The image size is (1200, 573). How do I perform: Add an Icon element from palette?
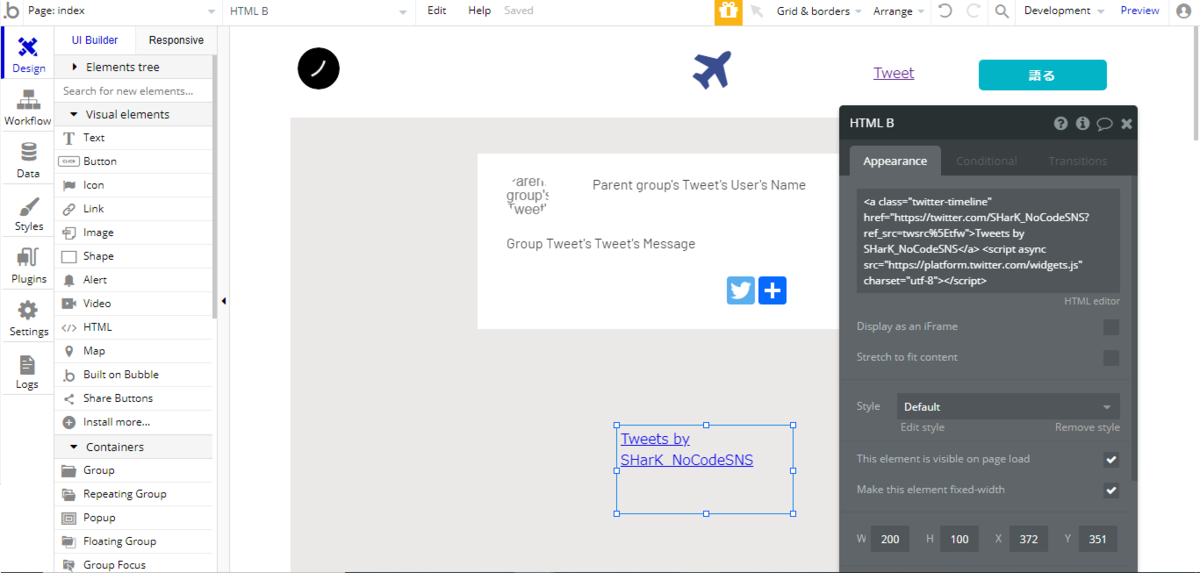point(134,185)
